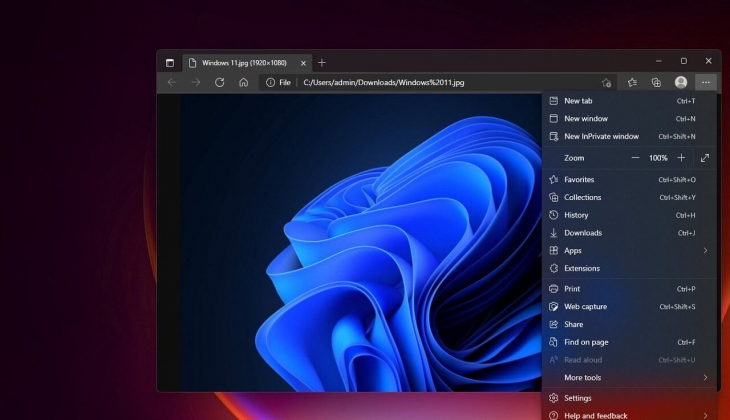Screen dimensions: 730x420
Task: Open Downloads from the menu
Action: [x=629, y=232]
